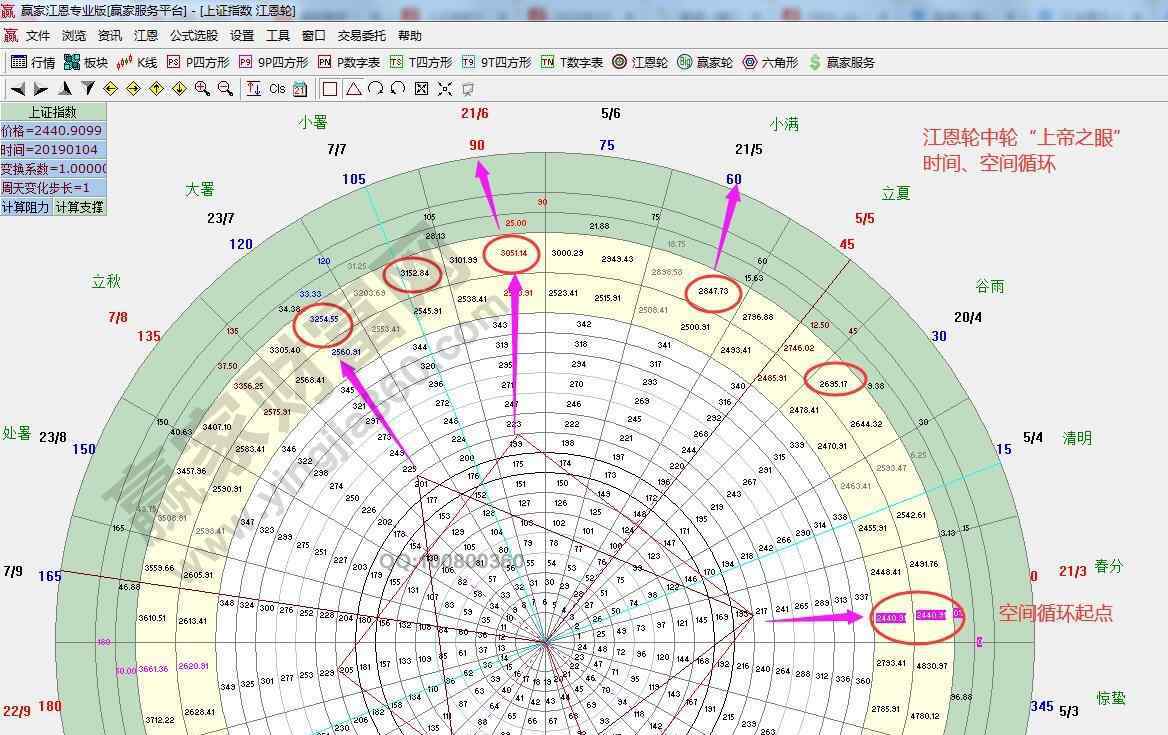
Task: Click the black up arrow icon
Action: (x=65, y=89)
